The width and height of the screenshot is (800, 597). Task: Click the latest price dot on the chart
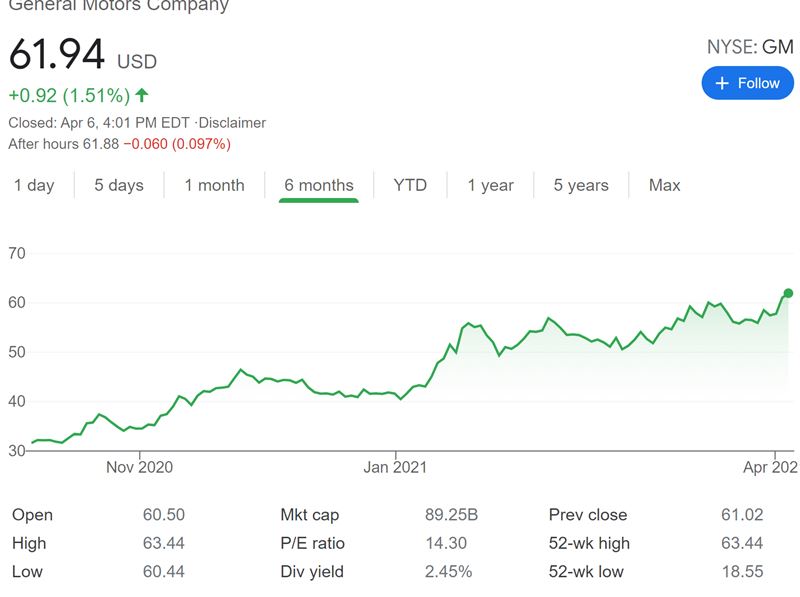tap(788, 293)
